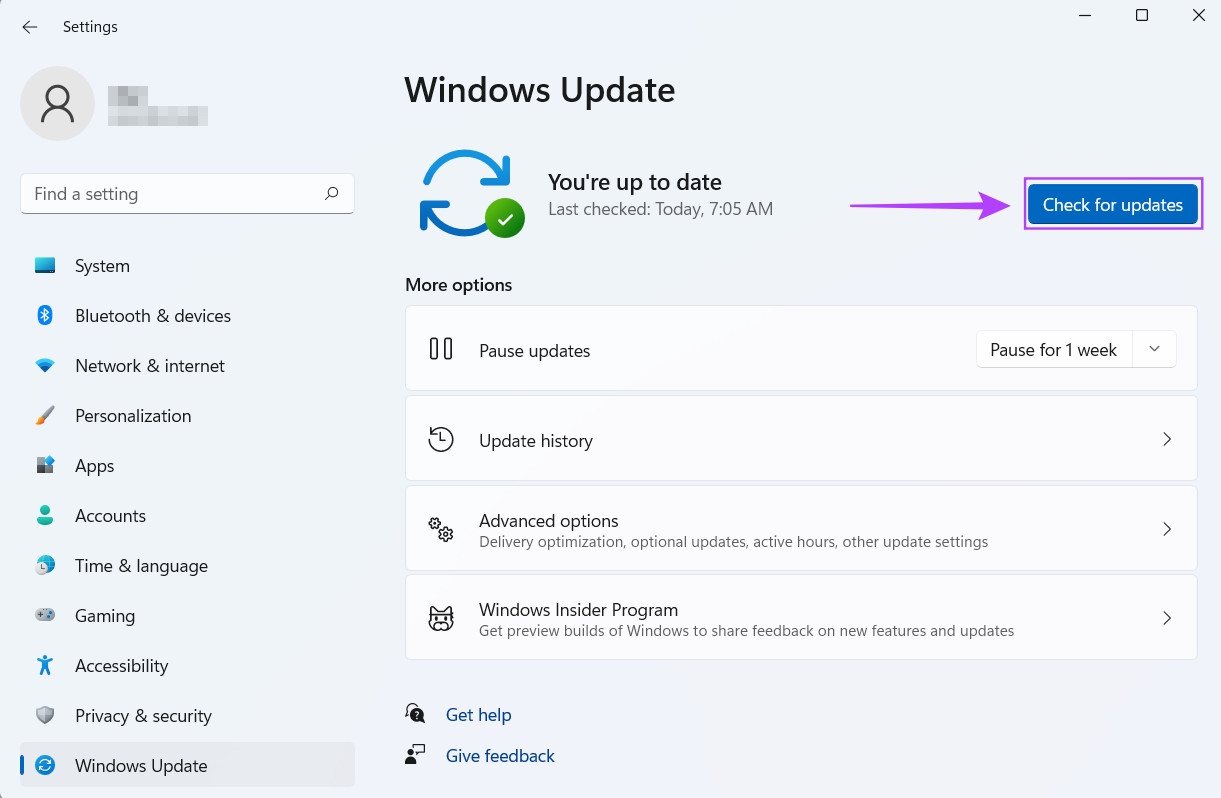Click the Give feedback icon
The width and height of the screenshot is (1221, 798).
coord(416,755)
